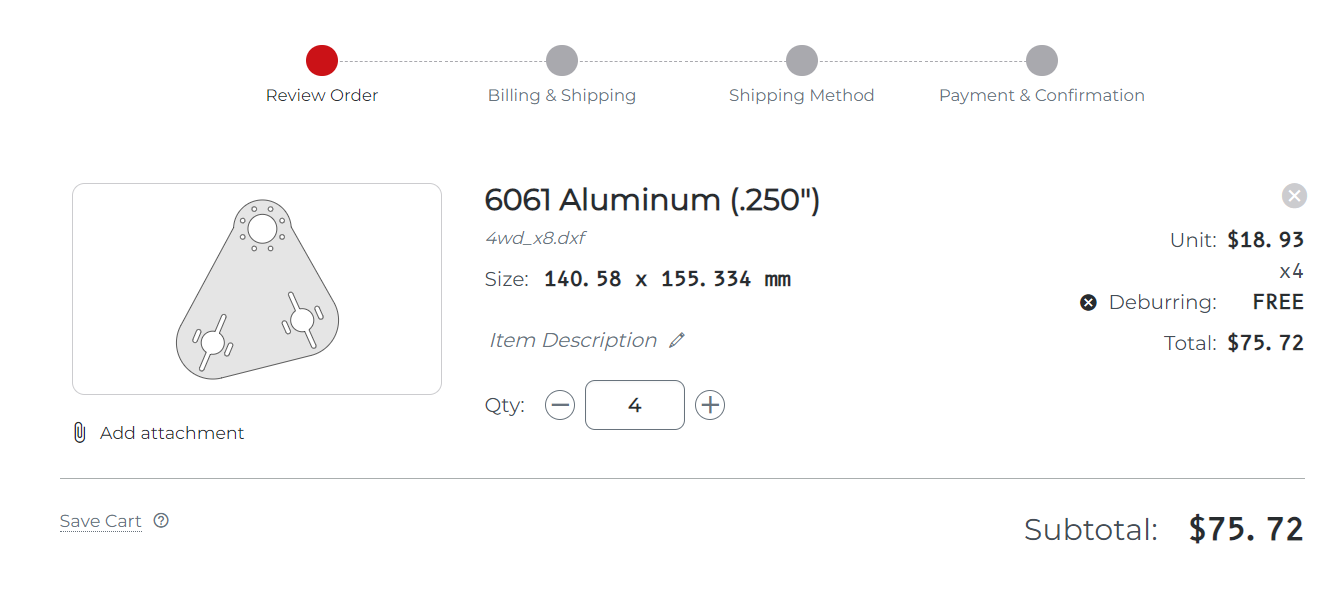Click the pencil icon beside Item Description
Screen dimensions: 1338x593
pyautogui.click(x=677, y=340)
